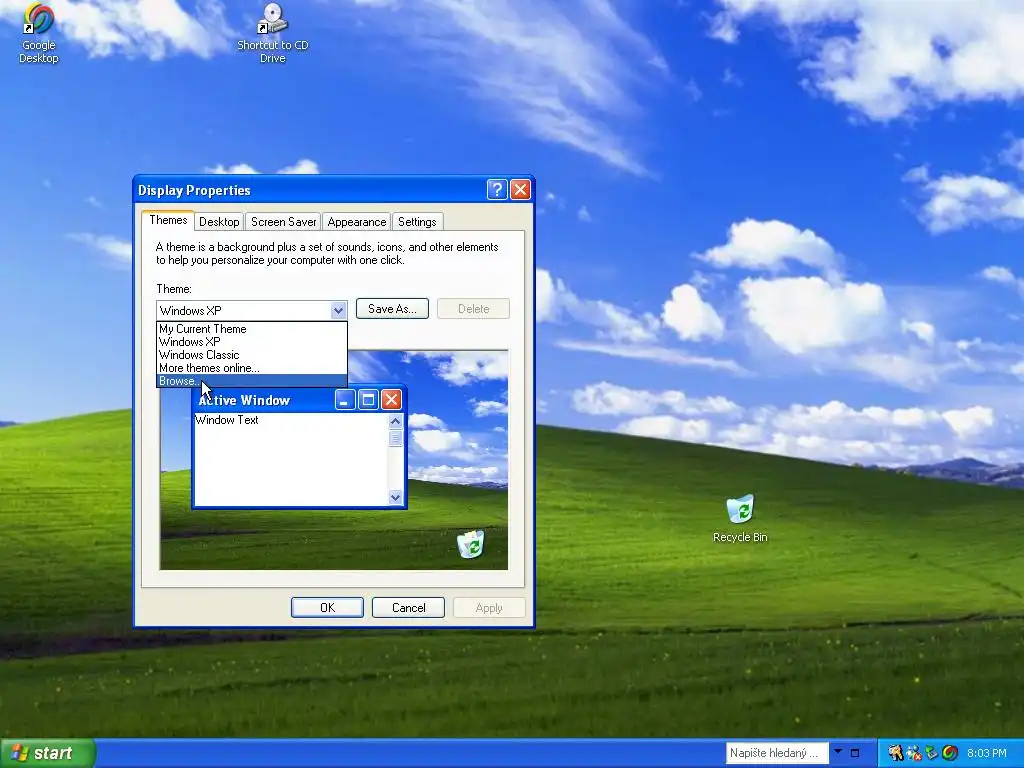Choose My Current Theme from list
1024x768 pixels.
pyautogui.click(x=251, y=329)
